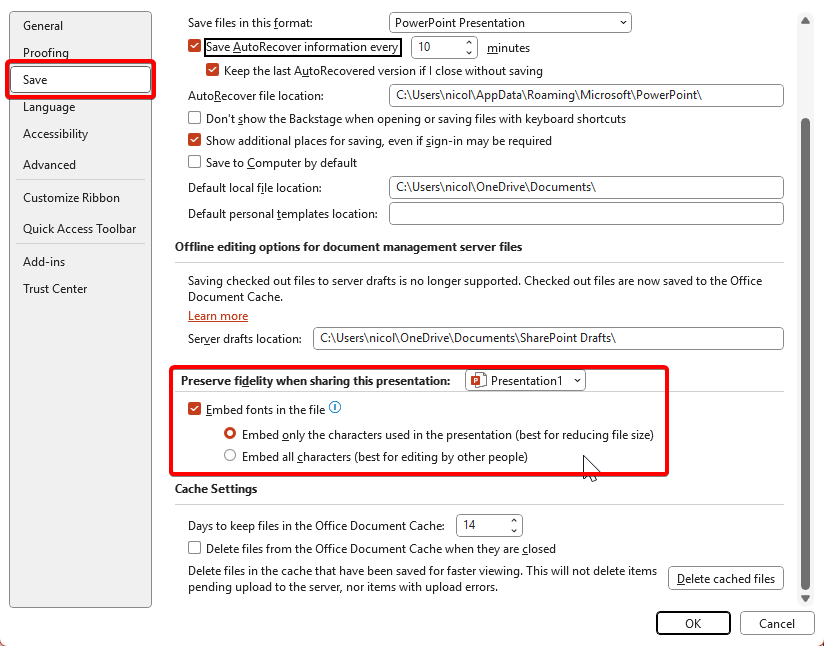
Task: Toggle Show additional places for saving checkbox
Action: pos(194,140)
